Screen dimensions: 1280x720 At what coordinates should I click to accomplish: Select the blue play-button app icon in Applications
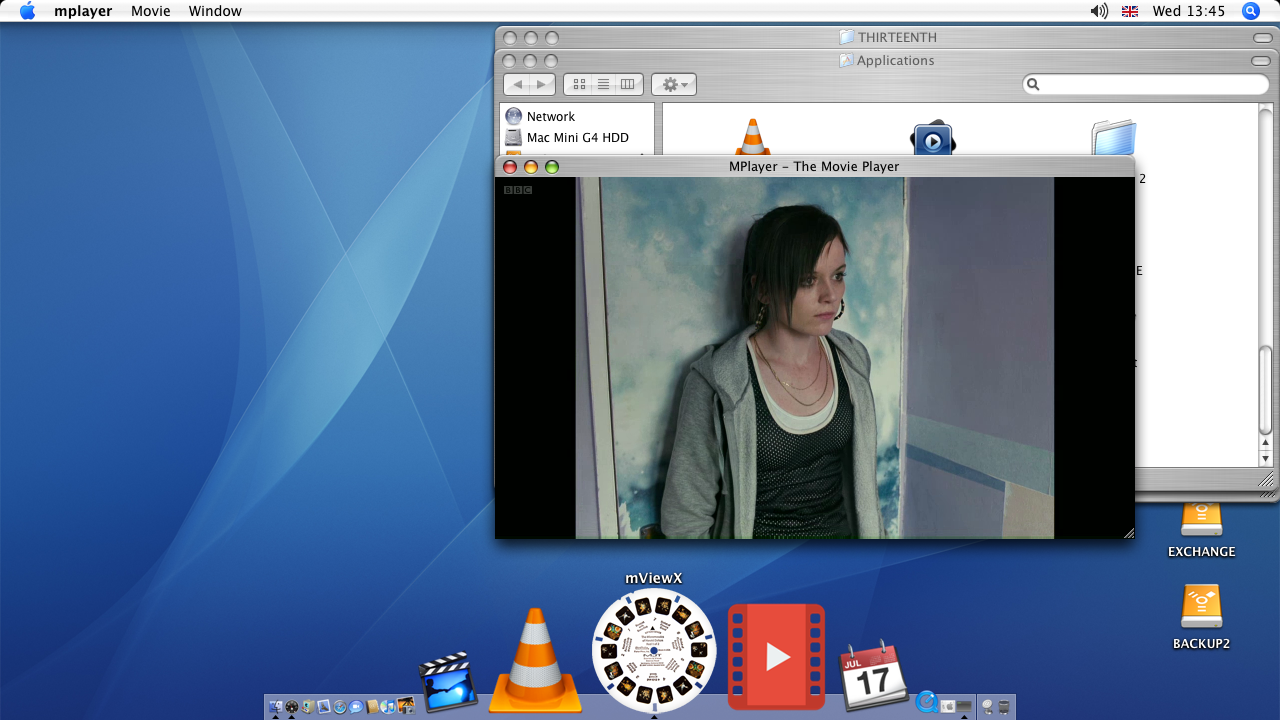pos(932,138)
